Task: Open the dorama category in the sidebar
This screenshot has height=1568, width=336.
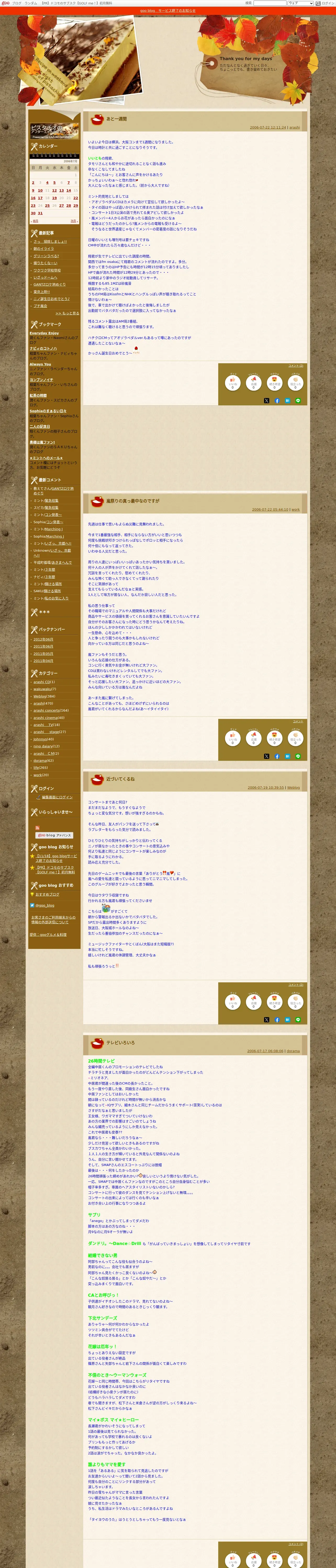Action: tap(40, 760)
